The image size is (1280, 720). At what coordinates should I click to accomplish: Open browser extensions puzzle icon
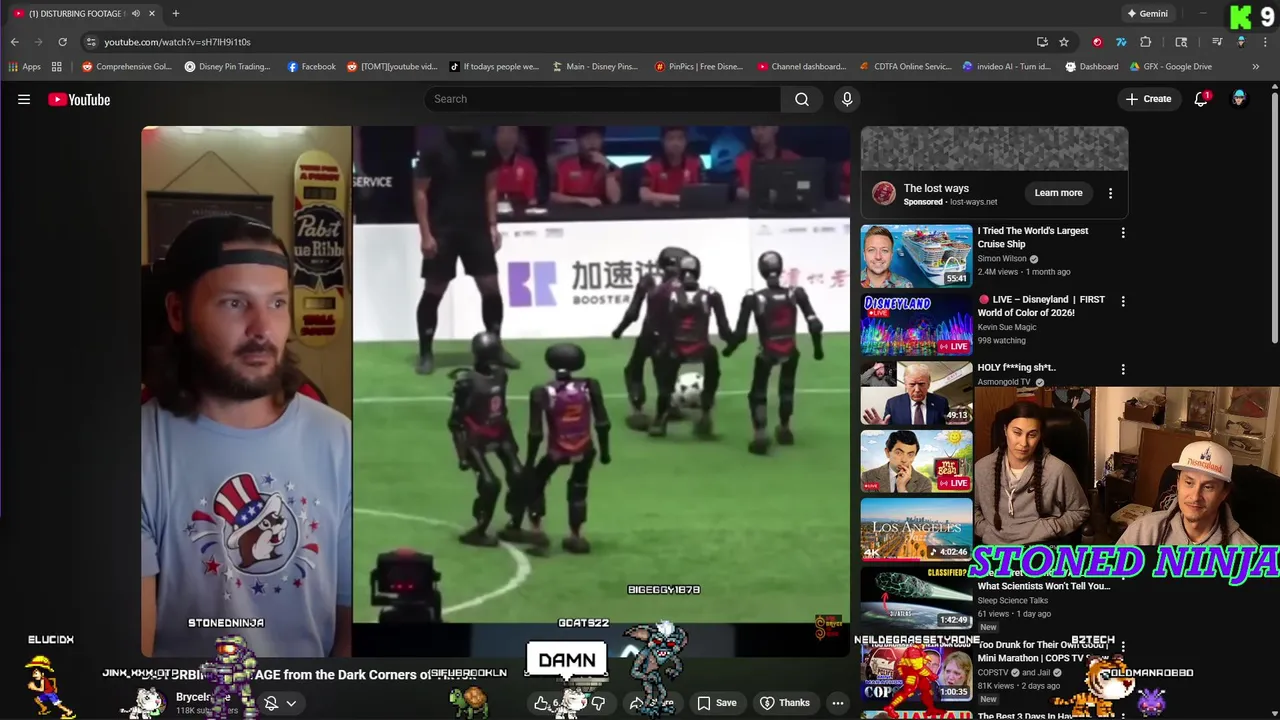pyautogui.click(x=1146, y=42)
